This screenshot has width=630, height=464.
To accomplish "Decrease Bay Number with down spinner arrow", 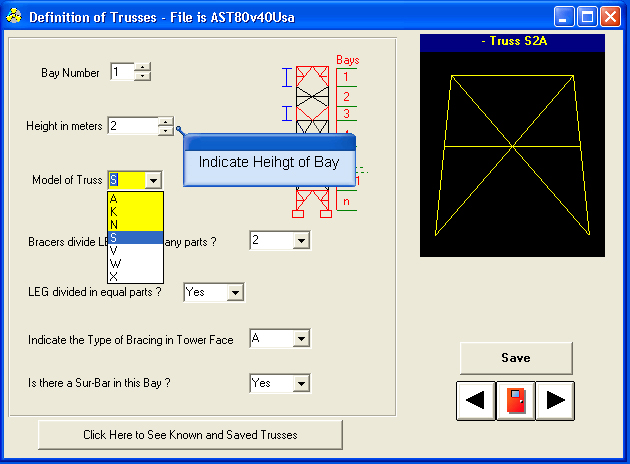I will [x=143, y=76].
